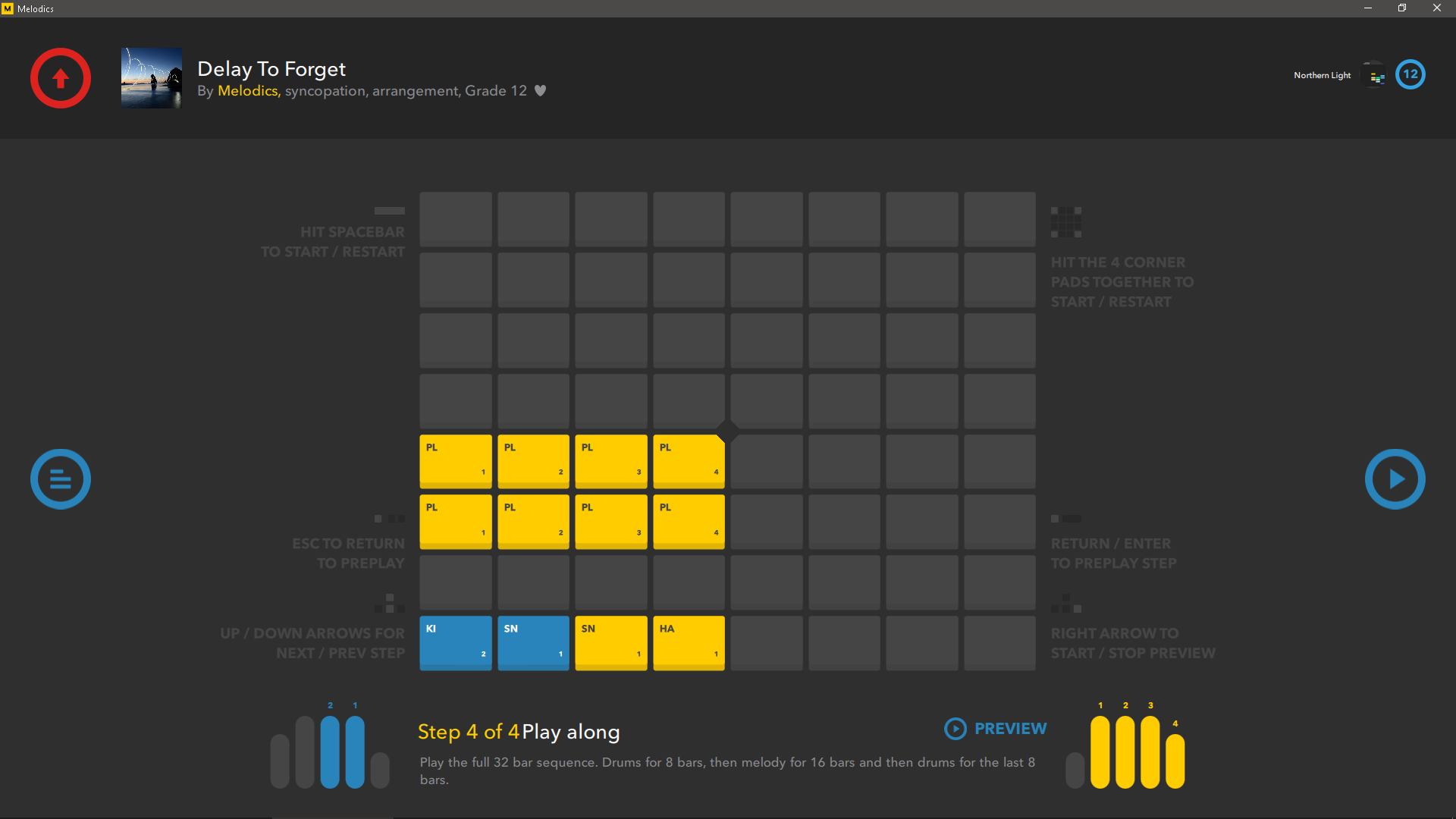Click the Delay To Forget cover thumbnail
Viewport: 1456px width, 819px height.
point(152,78)
